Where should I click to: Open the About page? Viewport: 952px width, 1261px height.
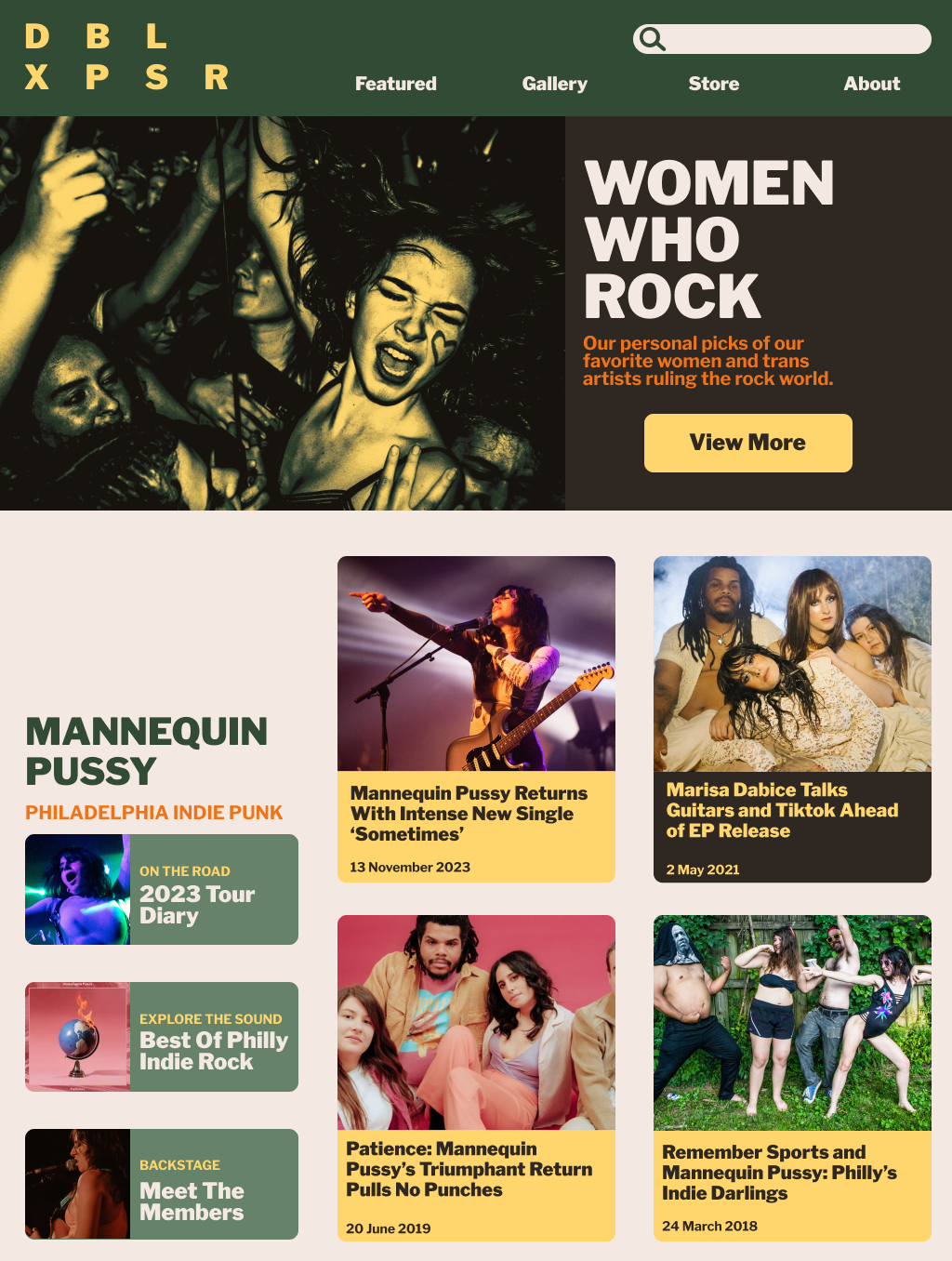872,84
